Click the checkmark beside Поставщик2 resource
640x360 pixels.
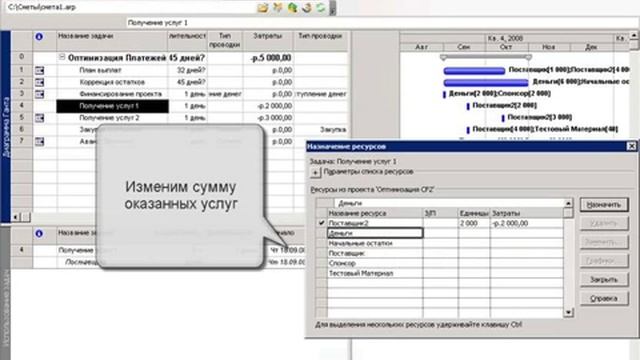(x=322, y=223)
